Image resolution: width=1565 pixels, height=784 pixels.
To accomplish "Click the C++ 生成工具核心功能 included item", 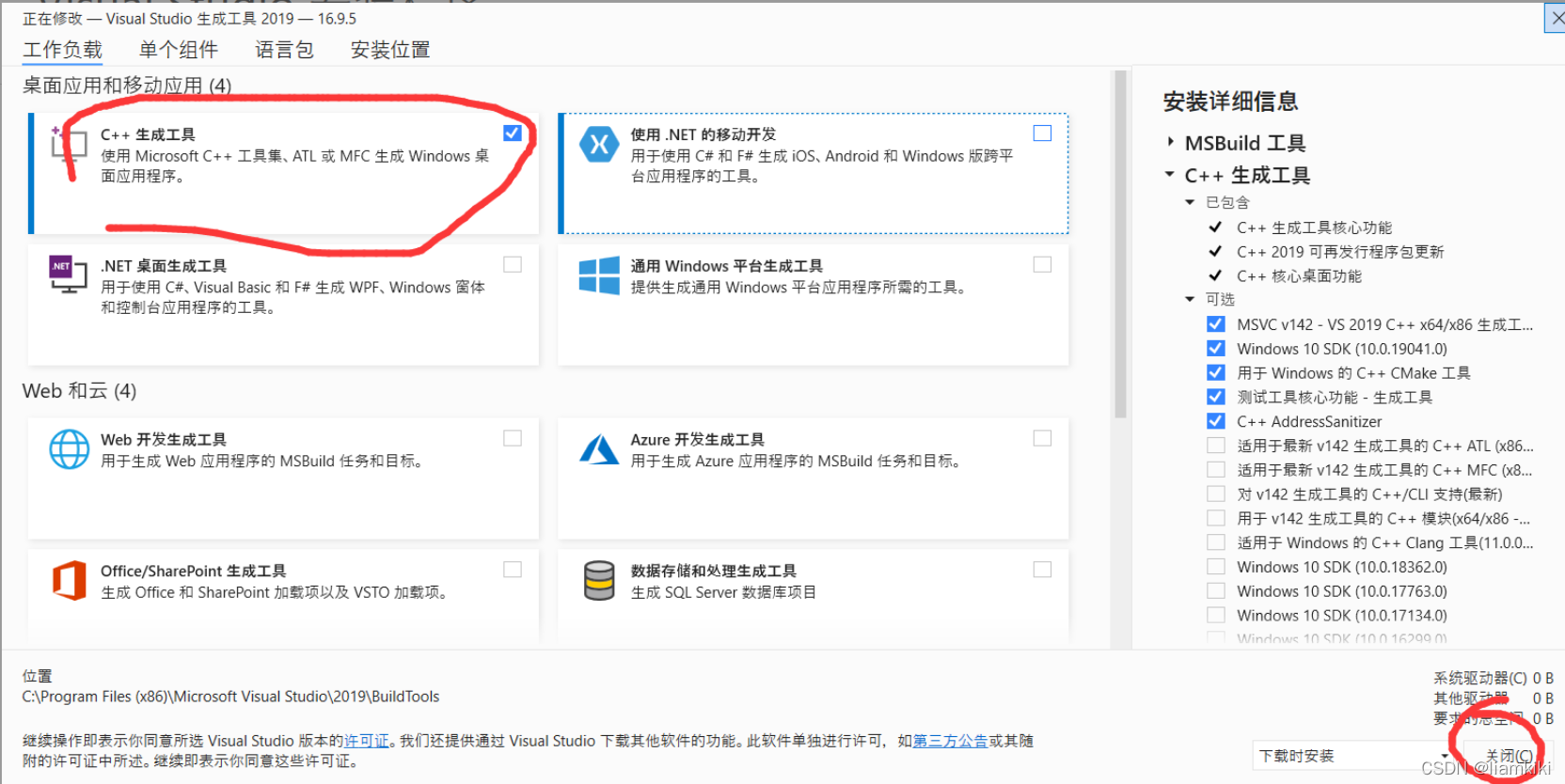I will tap(1314, 227).
